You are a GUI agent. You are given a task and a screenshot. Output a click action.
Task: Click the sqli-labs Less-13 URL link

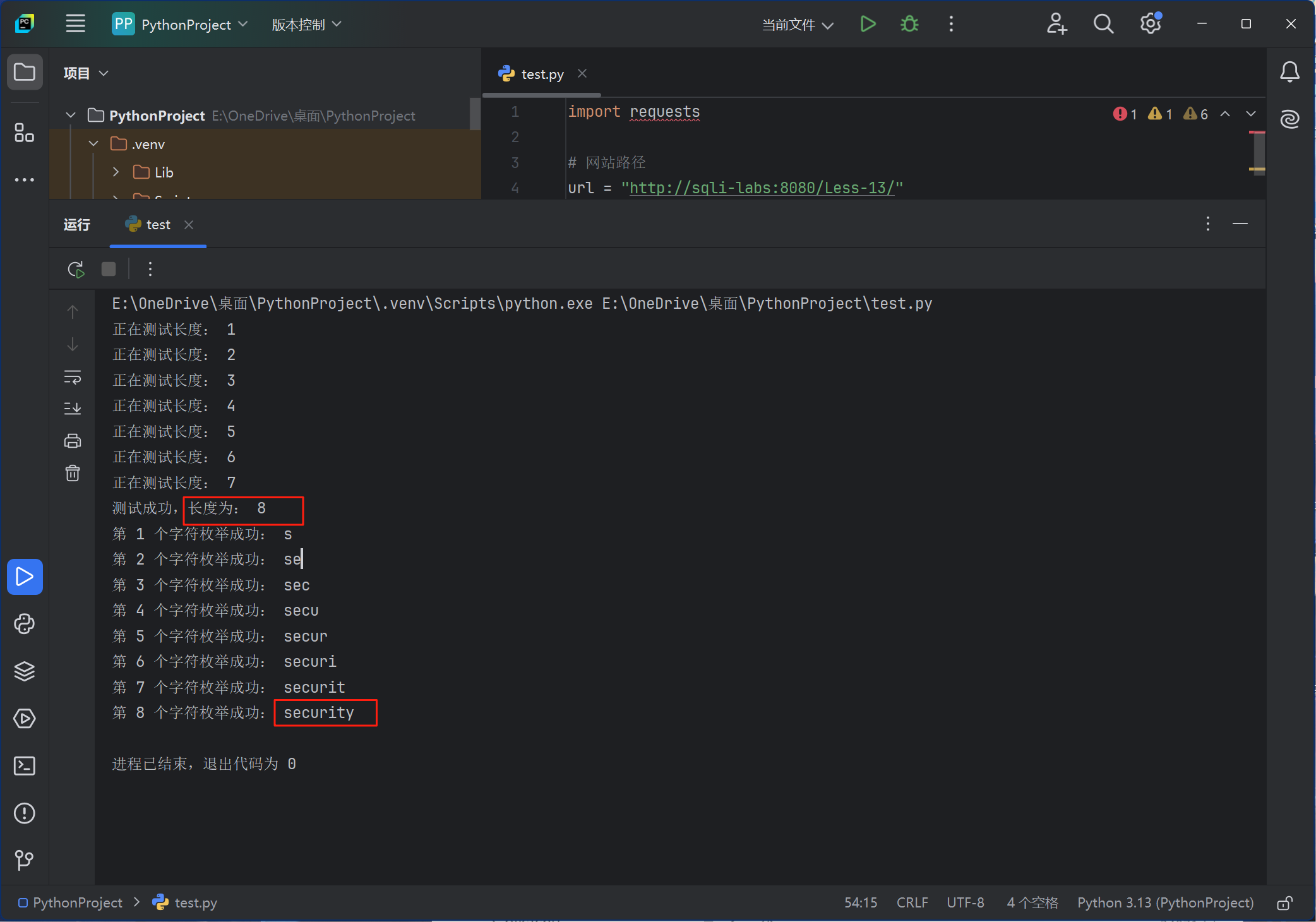click(x=762, y=188)
